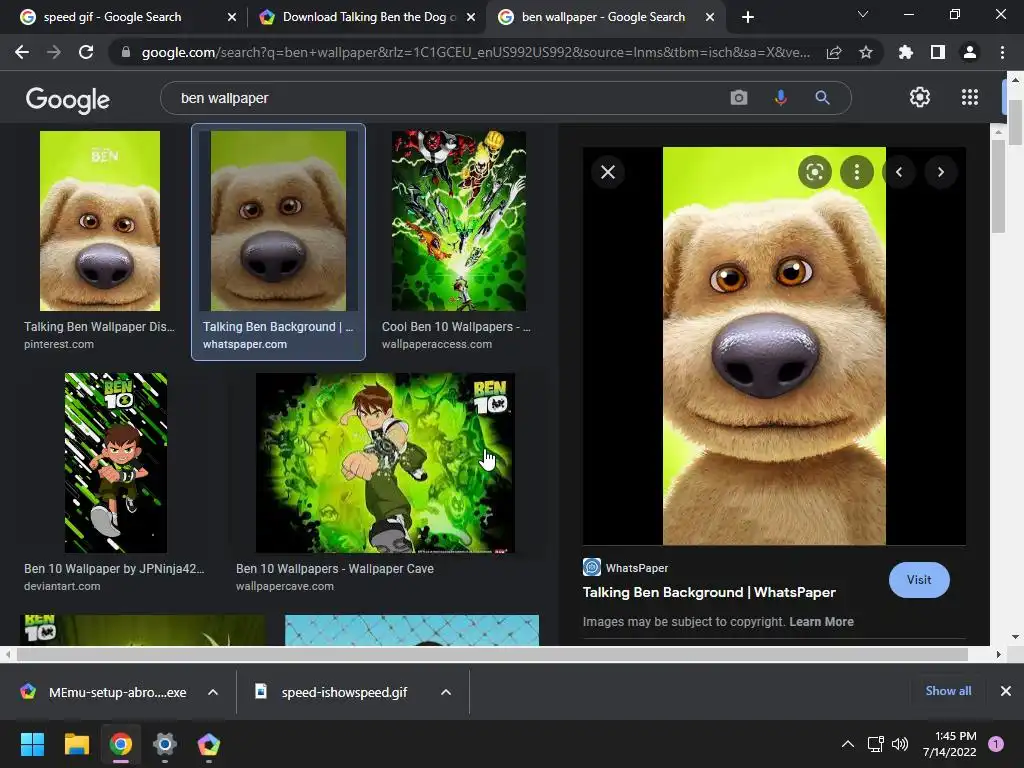Click large Talking Ben preview image
Viewport: 1024px width, 768px height.
774,345
